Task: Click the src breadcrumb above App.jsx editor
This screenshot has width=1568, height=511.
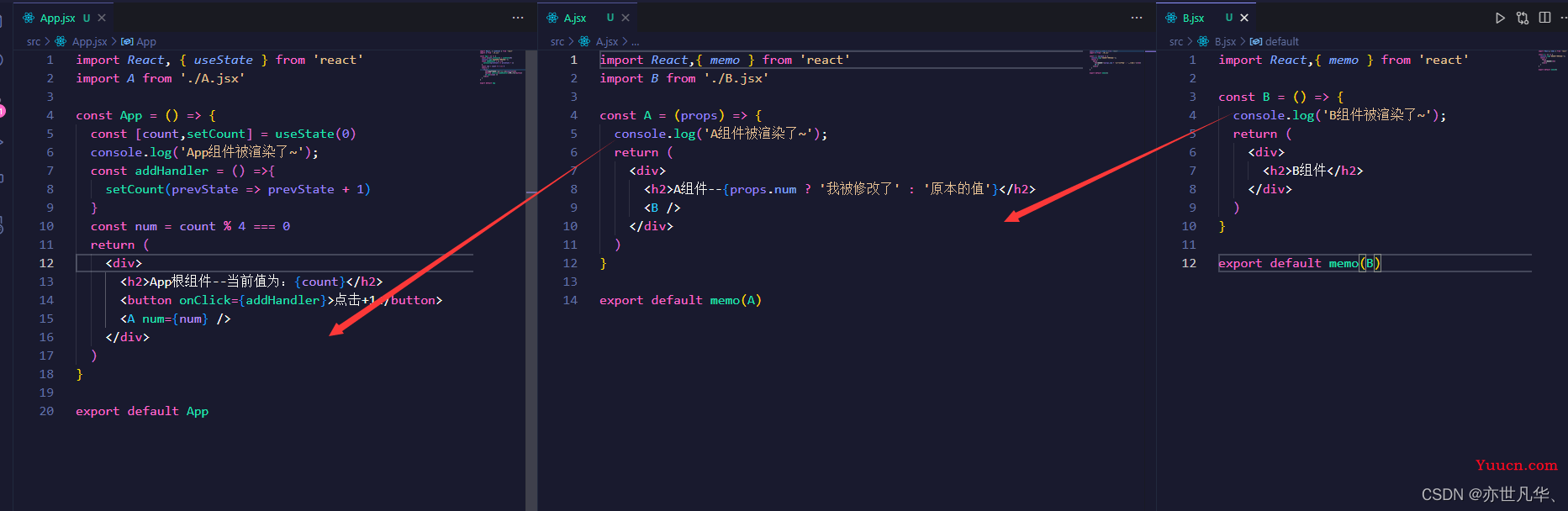Action: tap(34, 41)
